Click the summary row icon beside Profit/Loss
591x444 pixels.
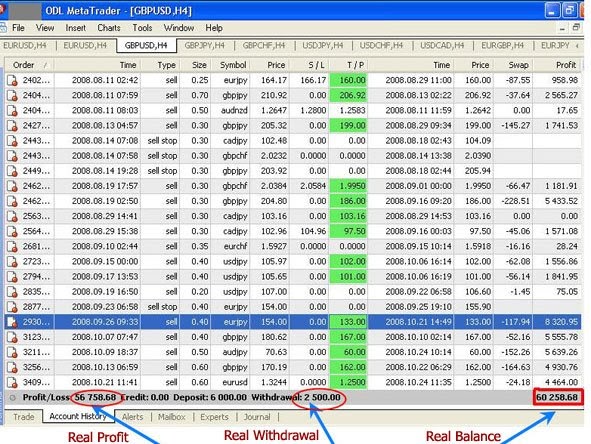pyautogui.click(x=12, y=397)
